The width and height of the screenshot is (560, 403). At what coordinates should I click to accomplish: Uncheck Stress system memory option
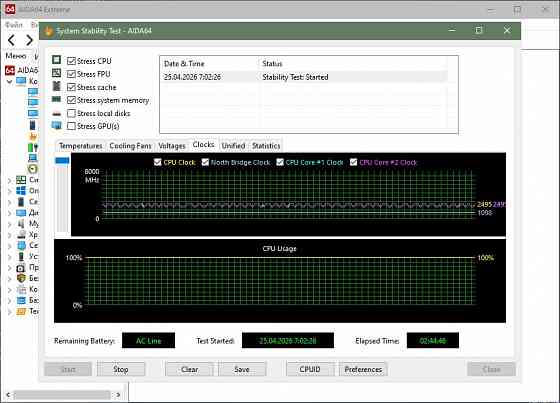[71, 100]
